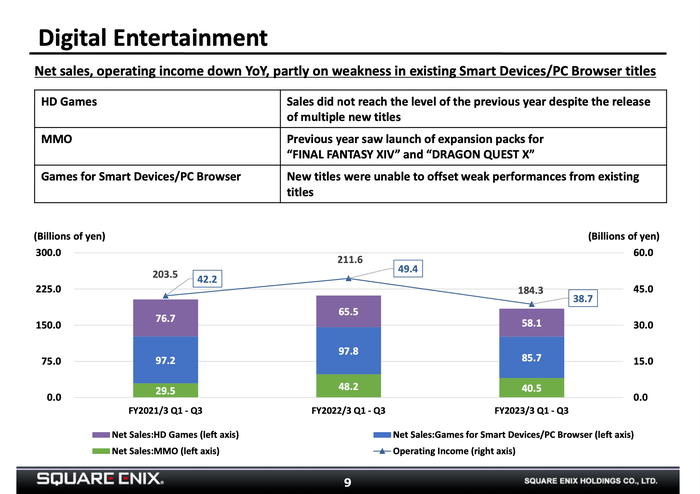This screenshot has height=494, width=700.
Task: Click the 211.6 total label
Action: coord(350,260)
